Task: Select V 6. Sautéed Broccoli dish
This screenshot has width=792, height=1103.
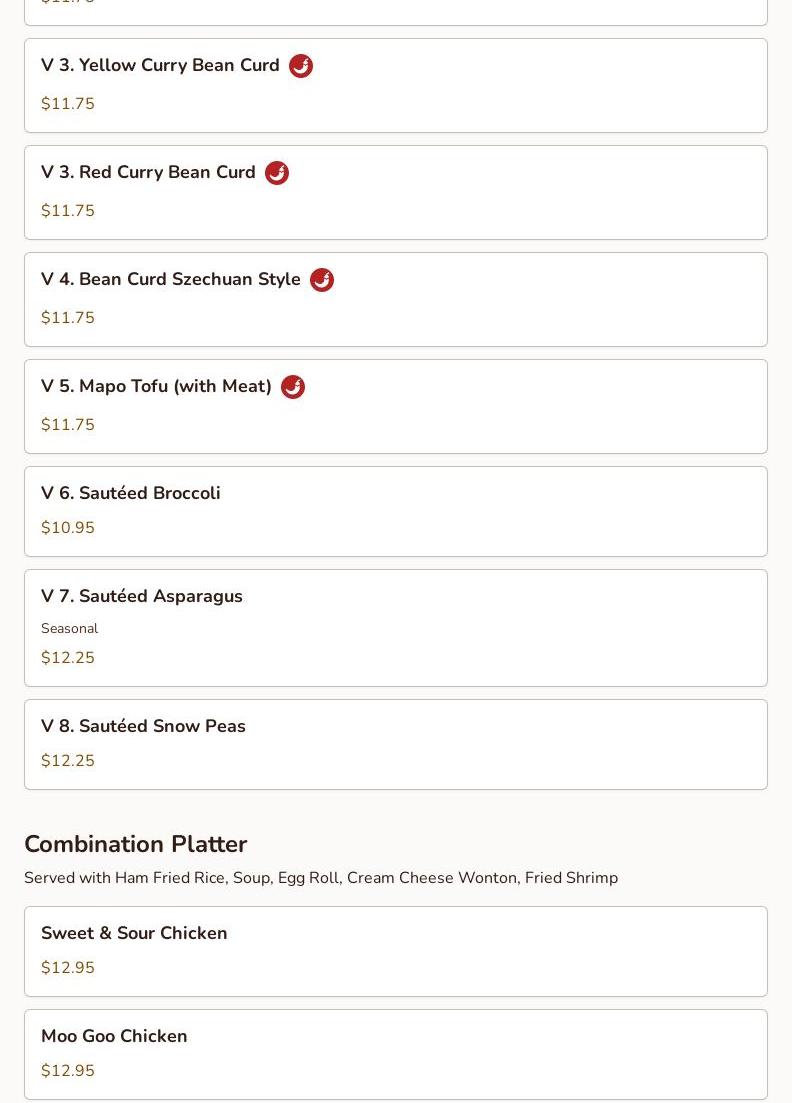Action: point(131,493)
